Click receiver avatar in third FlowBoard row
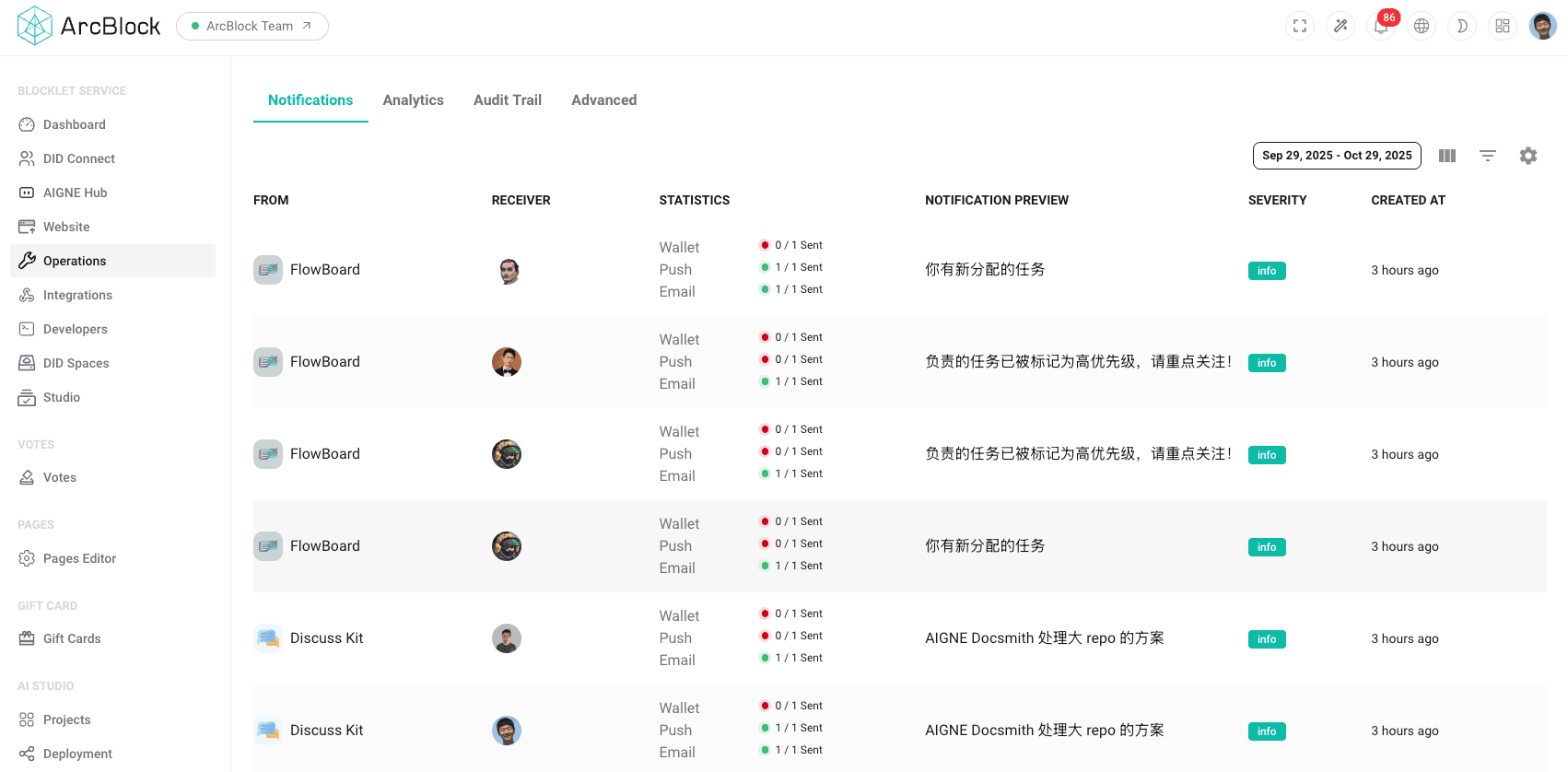The image size is (1568, 772). pos(507,454)
